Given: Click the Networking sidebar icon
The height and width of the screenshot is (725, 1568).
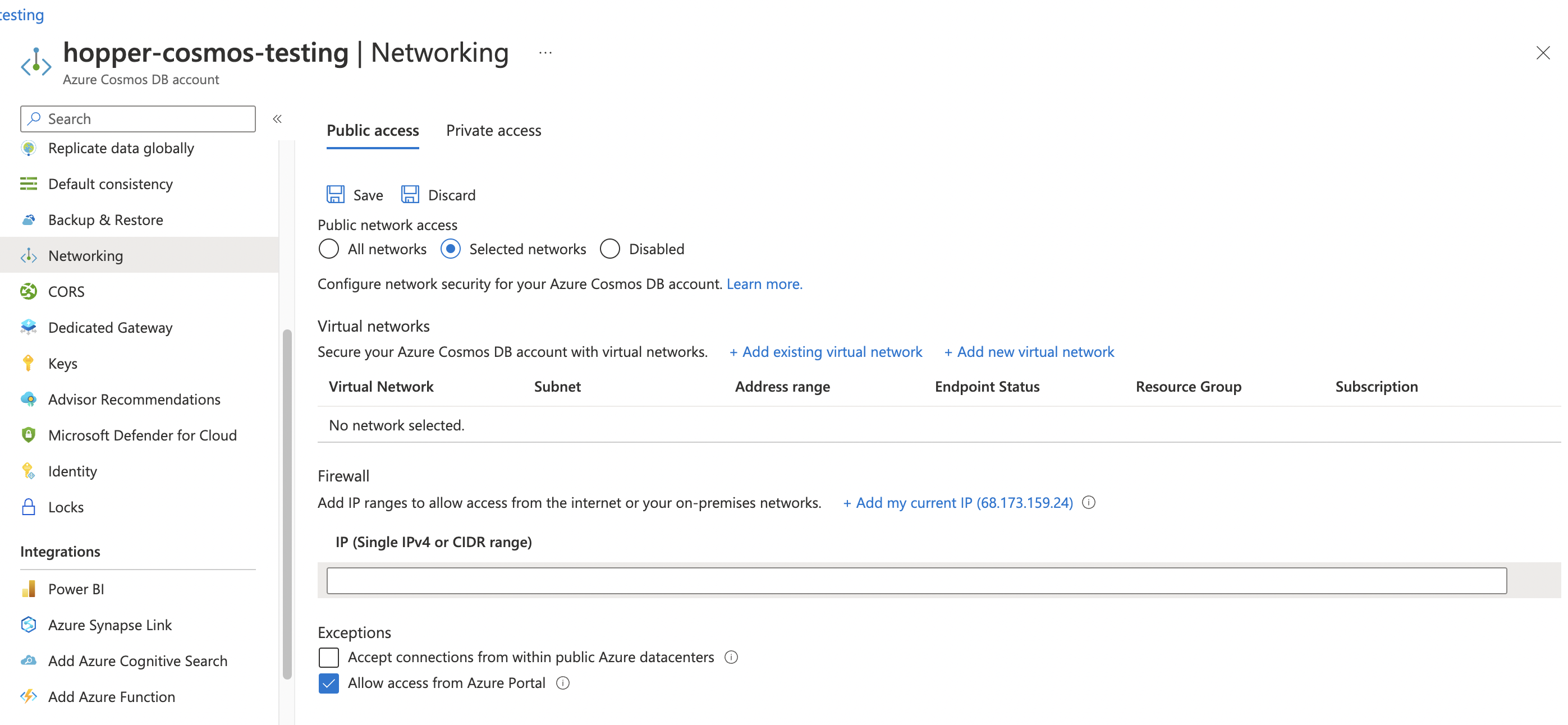Looking at the screenshot, I should [x=29, y=254].
